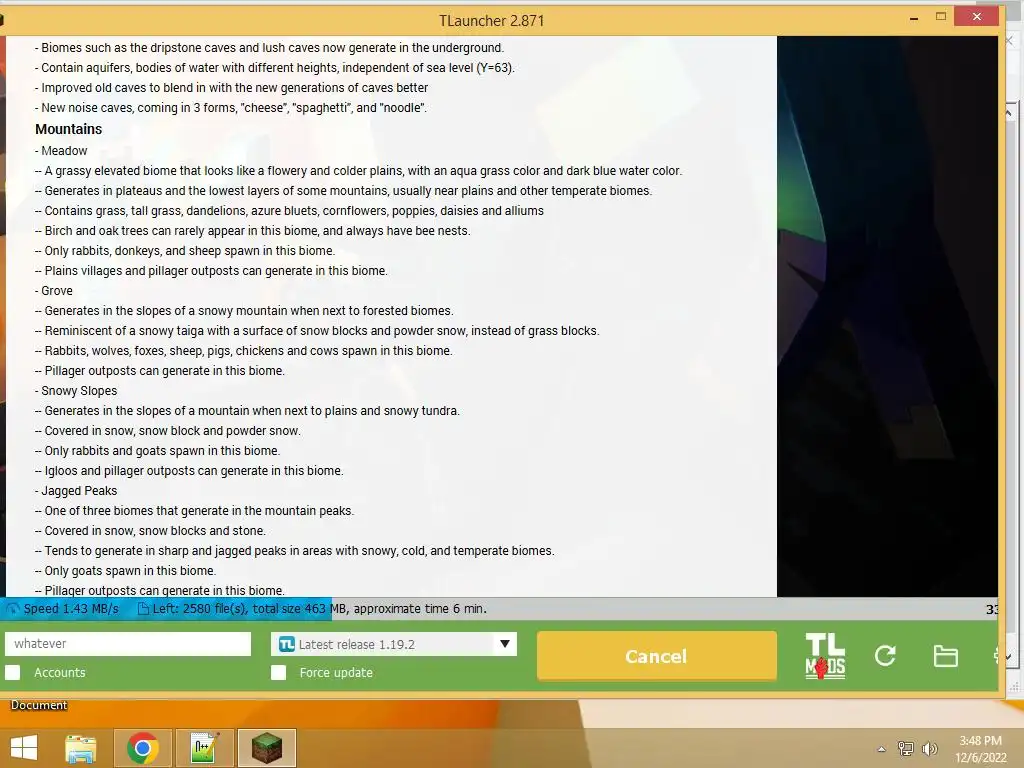Viewport: 1024px width, 768px height.
Task: Open the TL Mods modpack system
Action: [x=825, y=656]
